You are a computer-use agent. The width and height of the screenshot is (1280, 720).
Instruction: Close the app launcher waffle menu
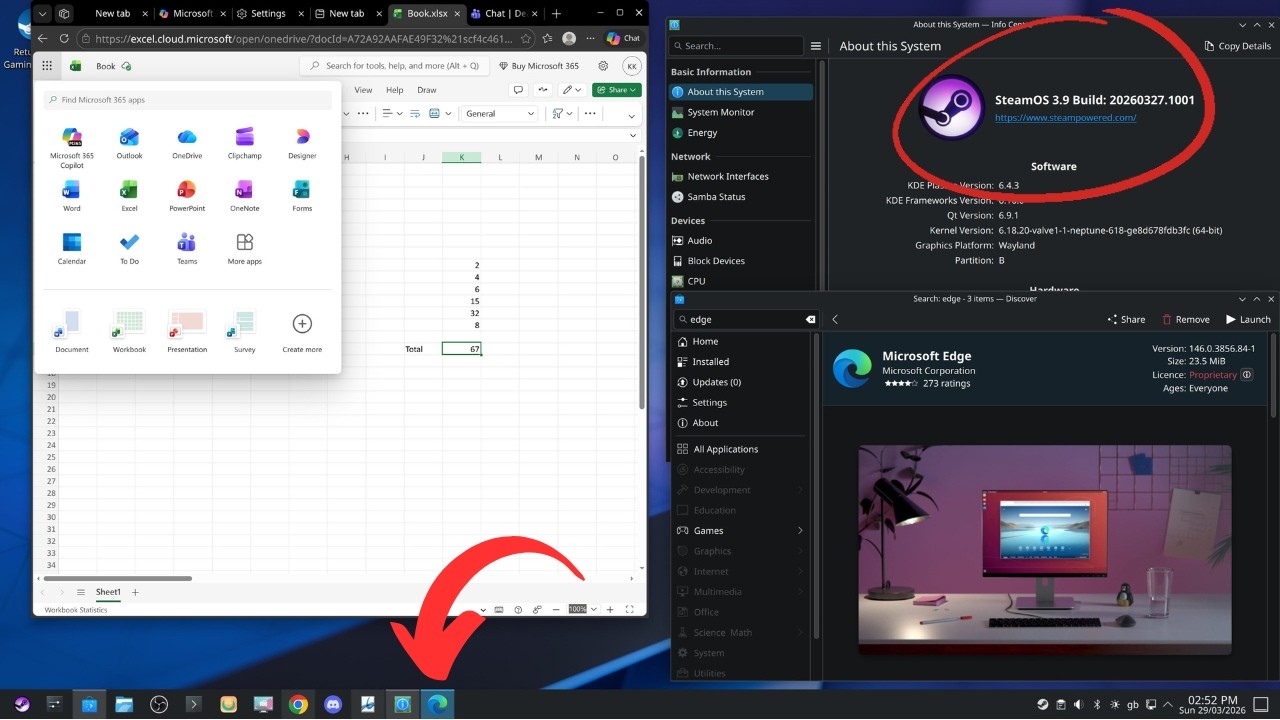[x=47, y=66]
